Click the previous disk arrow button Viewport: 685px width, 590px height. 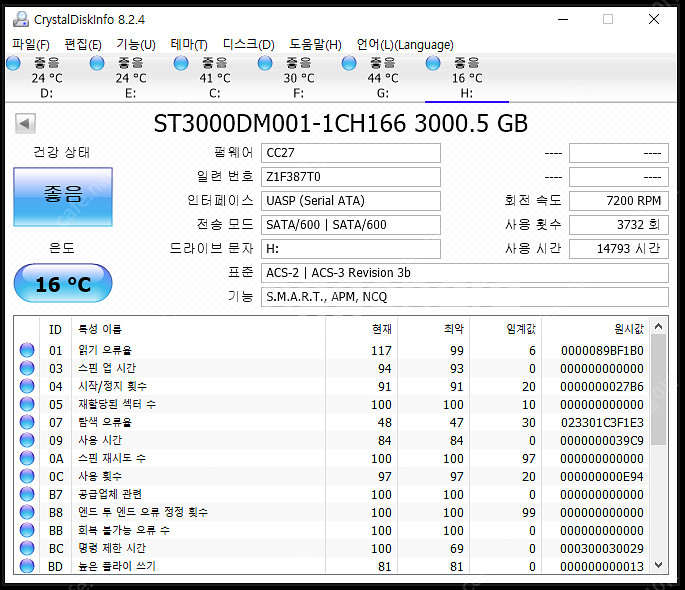point(25,124)
